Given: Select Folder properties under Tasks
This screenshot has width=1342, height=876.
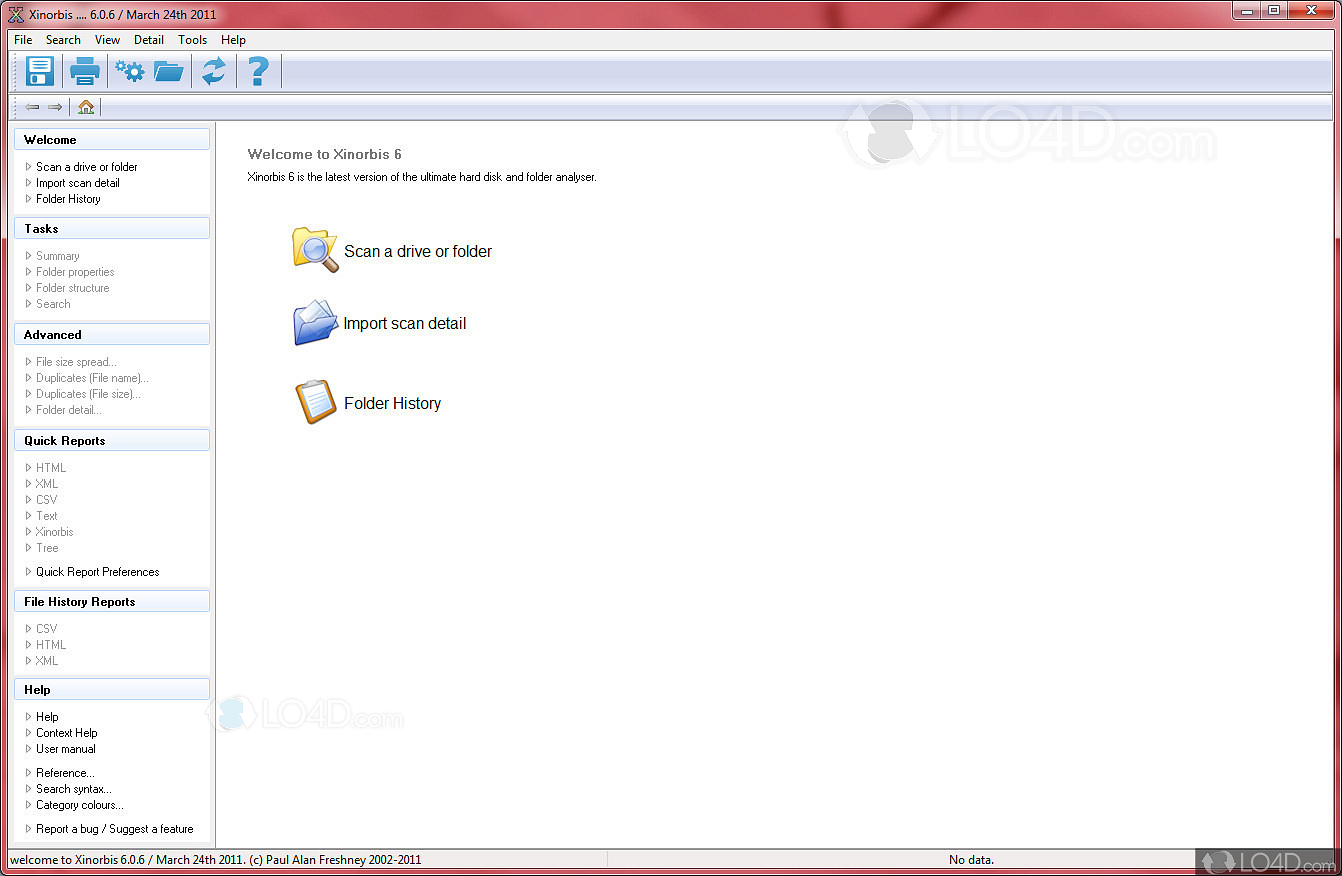Looking at the screenshot, I should [x=75, y=272].
